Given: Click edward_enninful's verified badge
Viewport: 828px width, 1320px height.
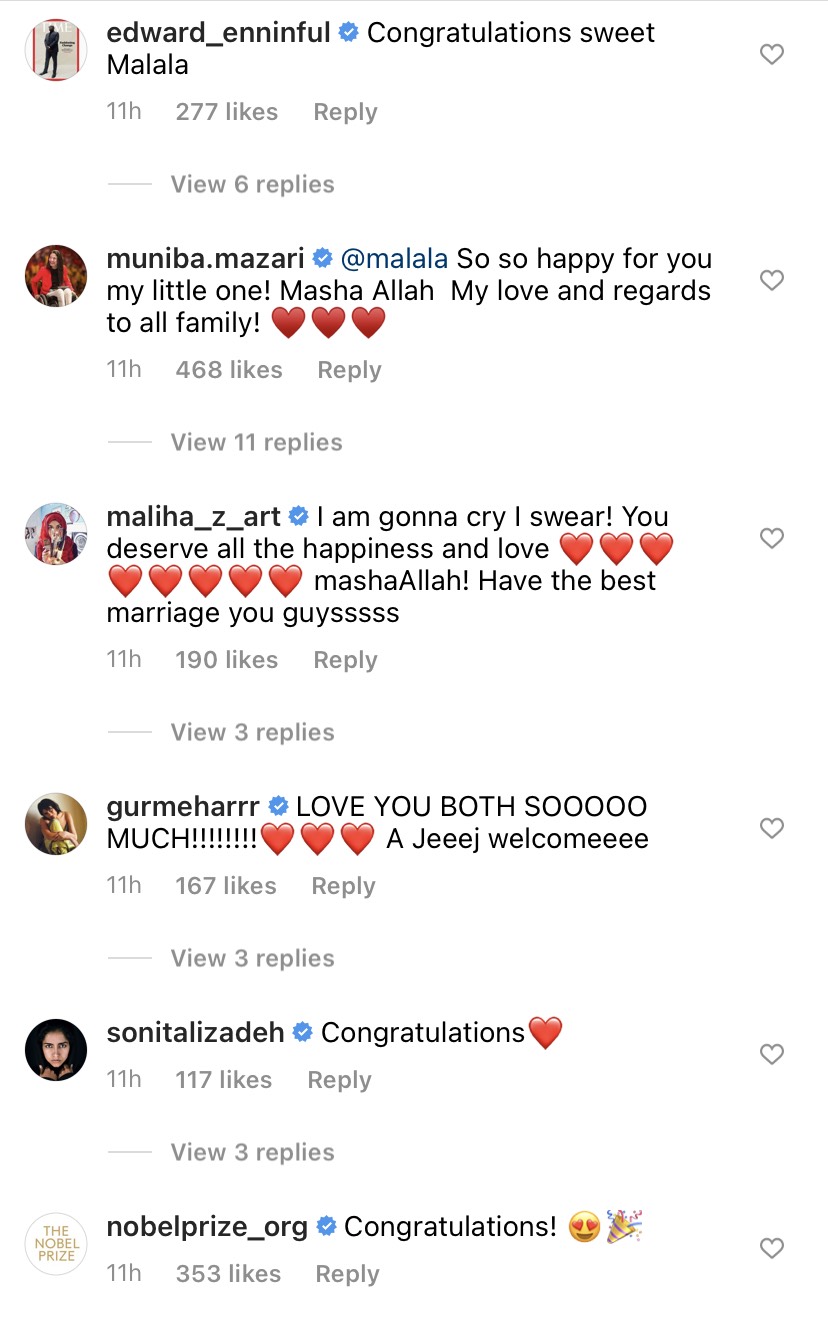Looking at the screenshot, I should pyautogui.click(x=347, y=32).
